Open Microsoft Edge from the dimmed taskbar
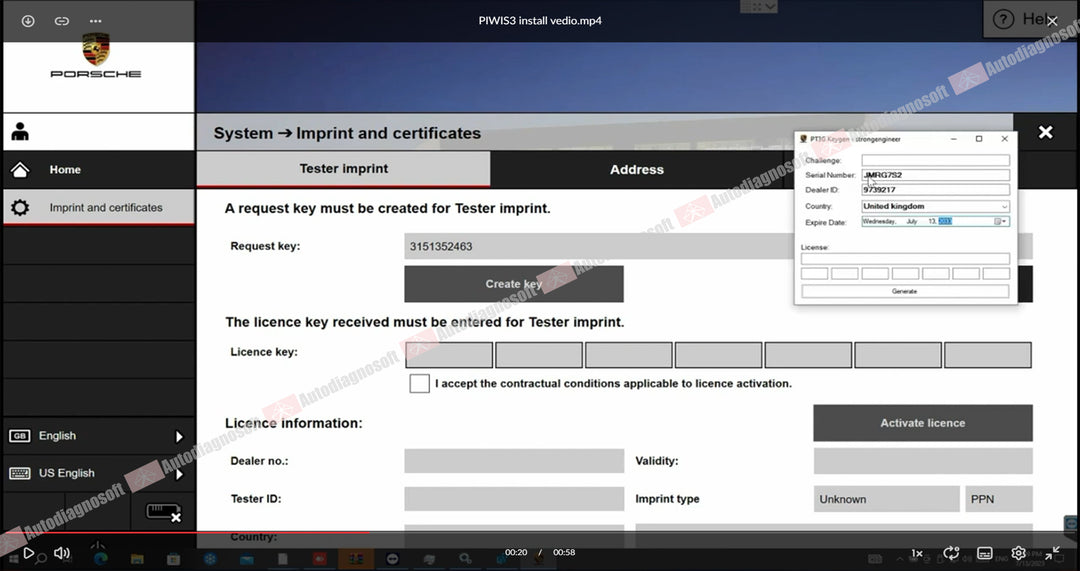Screen dimensions: 1080x571 point(102,559)
